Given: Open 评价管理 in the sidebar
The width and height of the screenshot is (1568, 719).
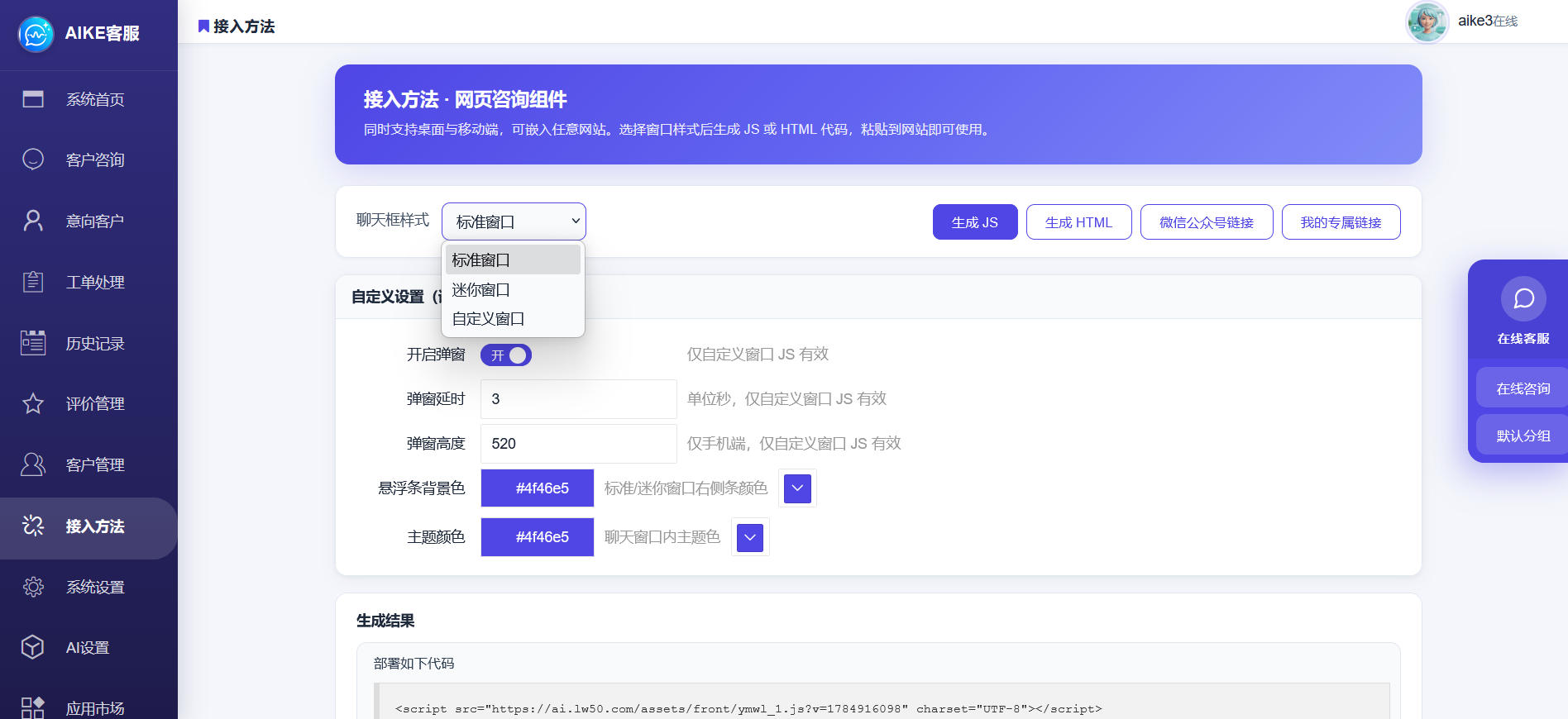Looking at the screenshot, I should pyautogui.click(x=88, y=403).
